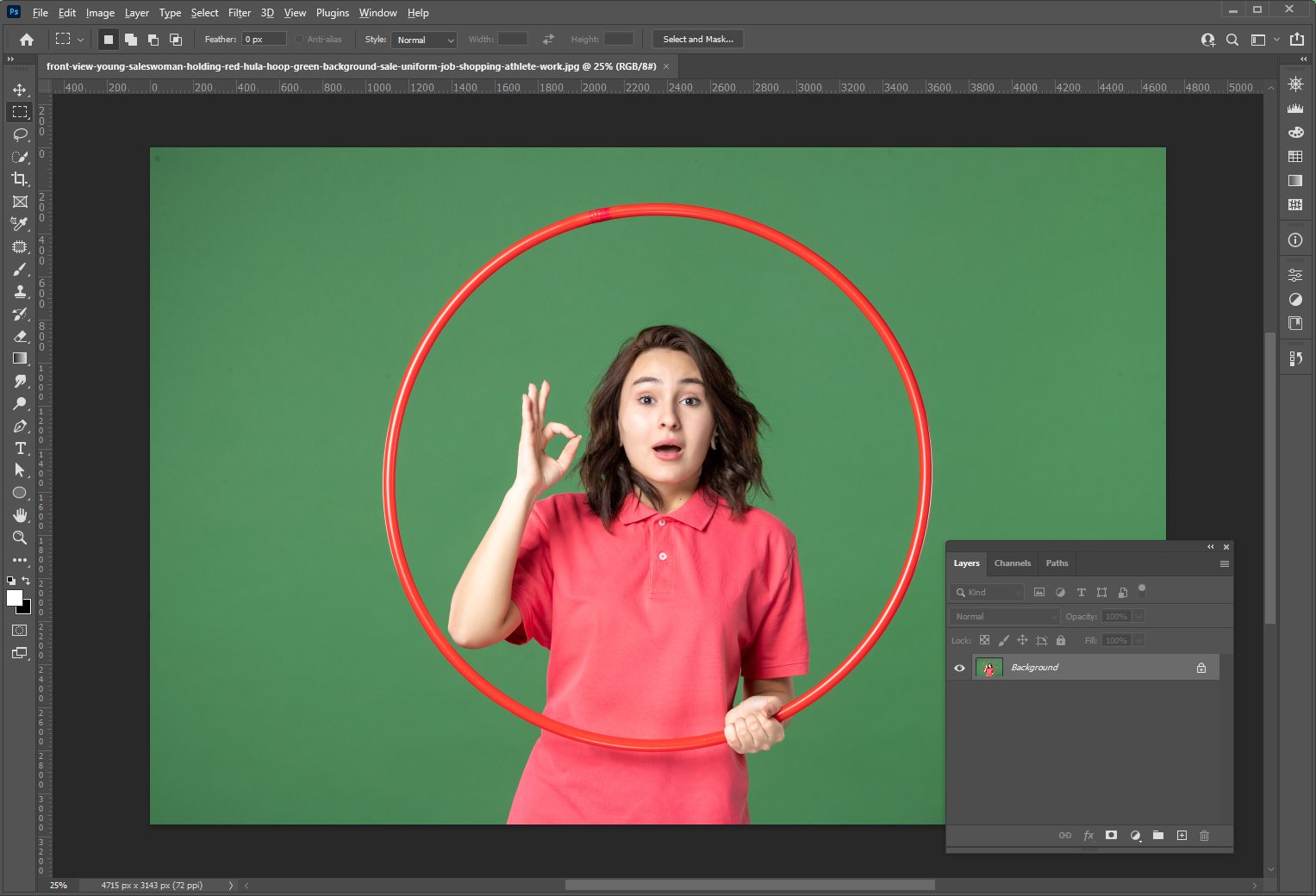Viewport: 1316px width, 896px height.
Task: Open the Layers panel menu
Action: (x=1224, y=564)
